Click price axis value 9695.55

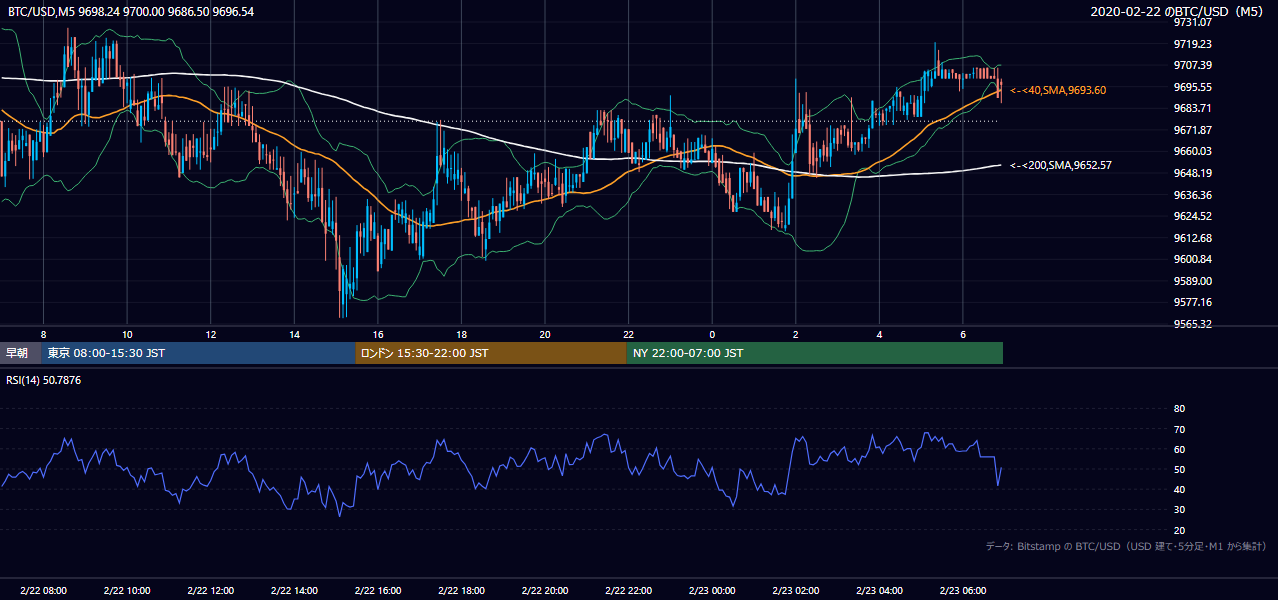[1193, 87]
